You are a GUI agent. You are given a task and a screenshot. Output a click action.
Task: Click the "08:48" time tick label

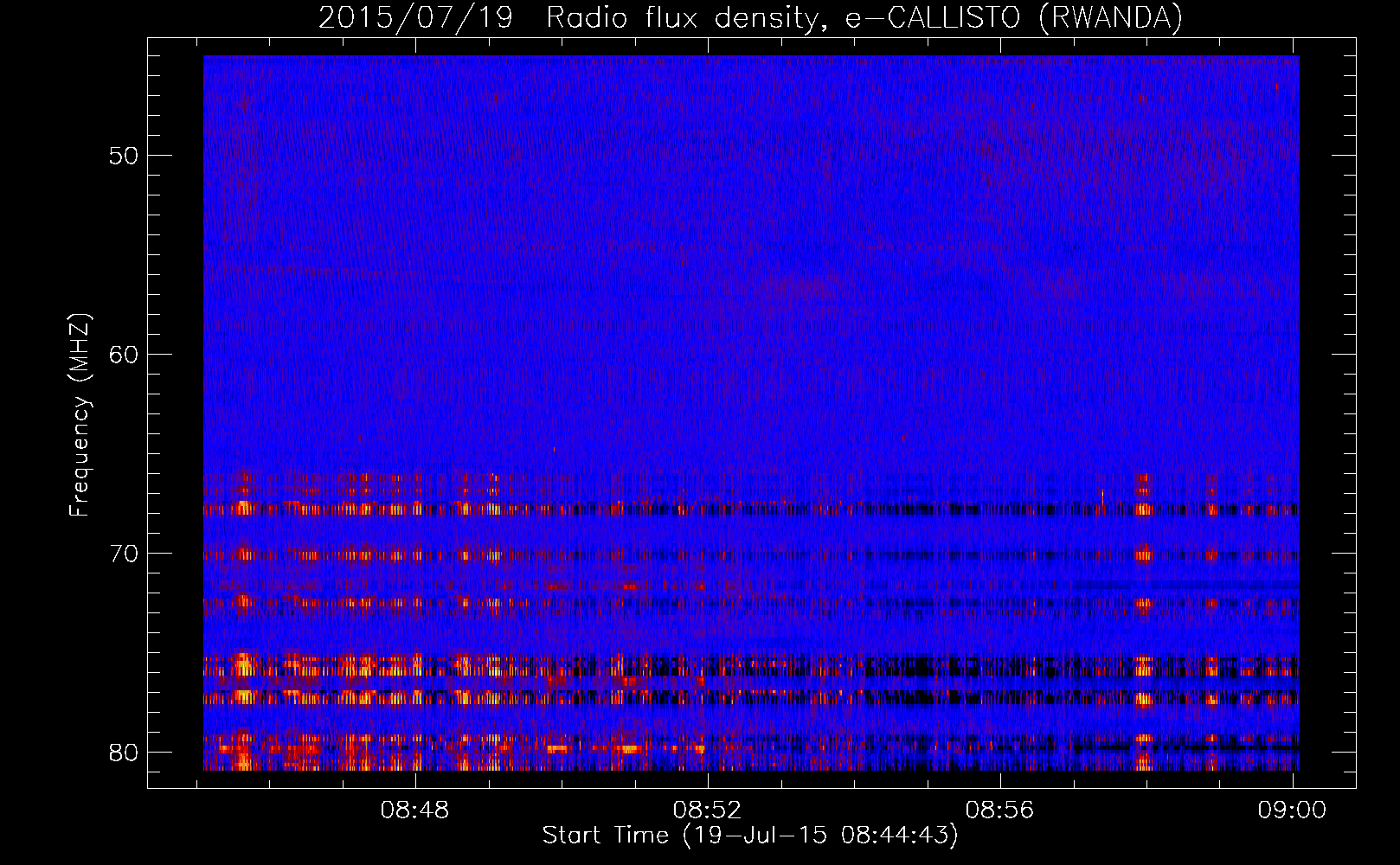415,811
